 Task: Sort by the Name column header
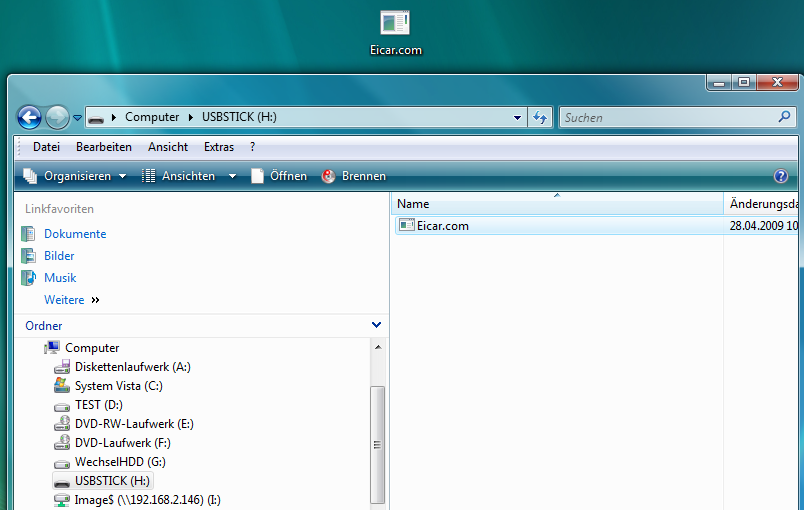pos(557,203)
